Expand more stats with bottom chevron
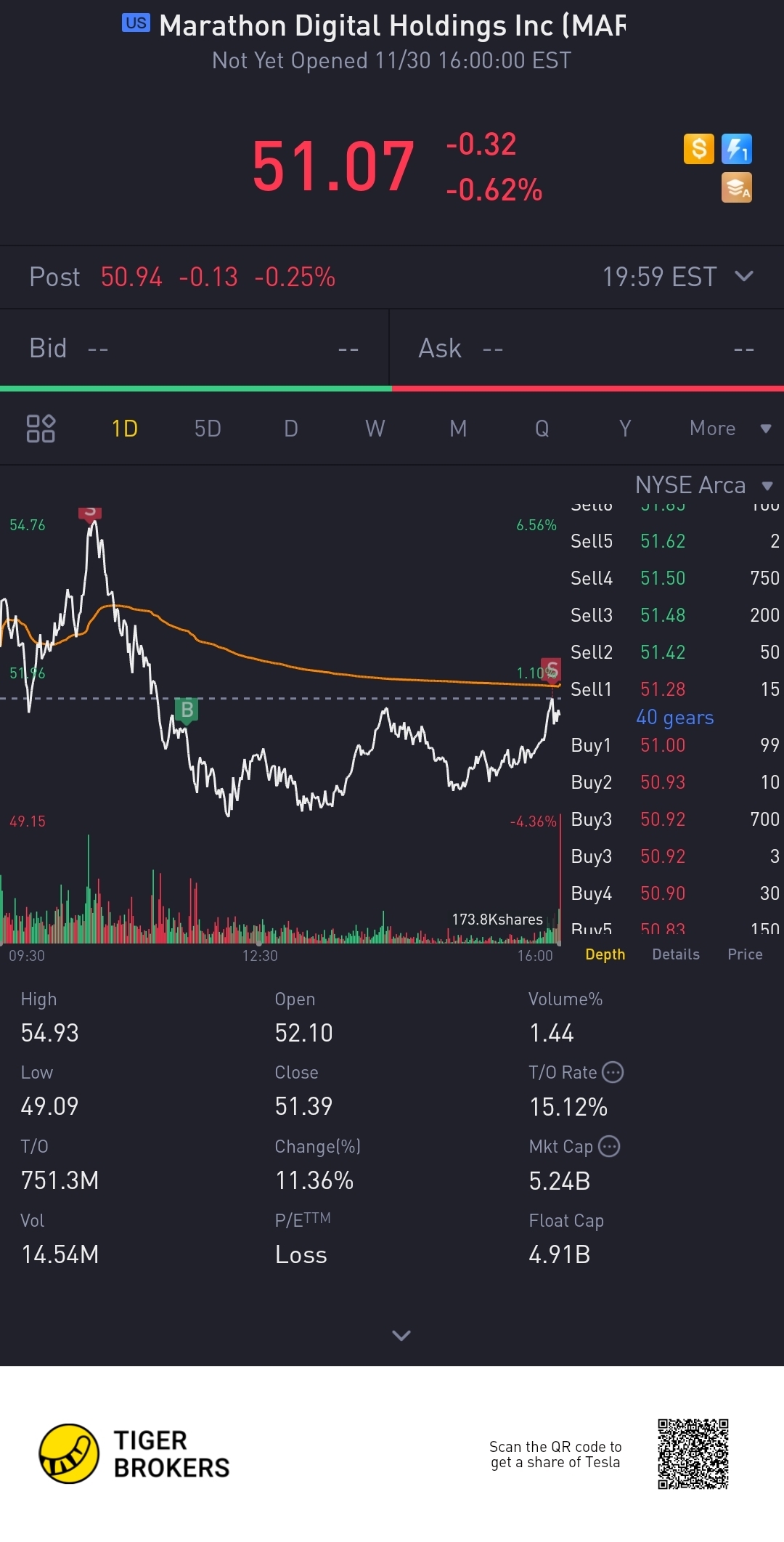Screen dimensions: 784x1542 401,1335
